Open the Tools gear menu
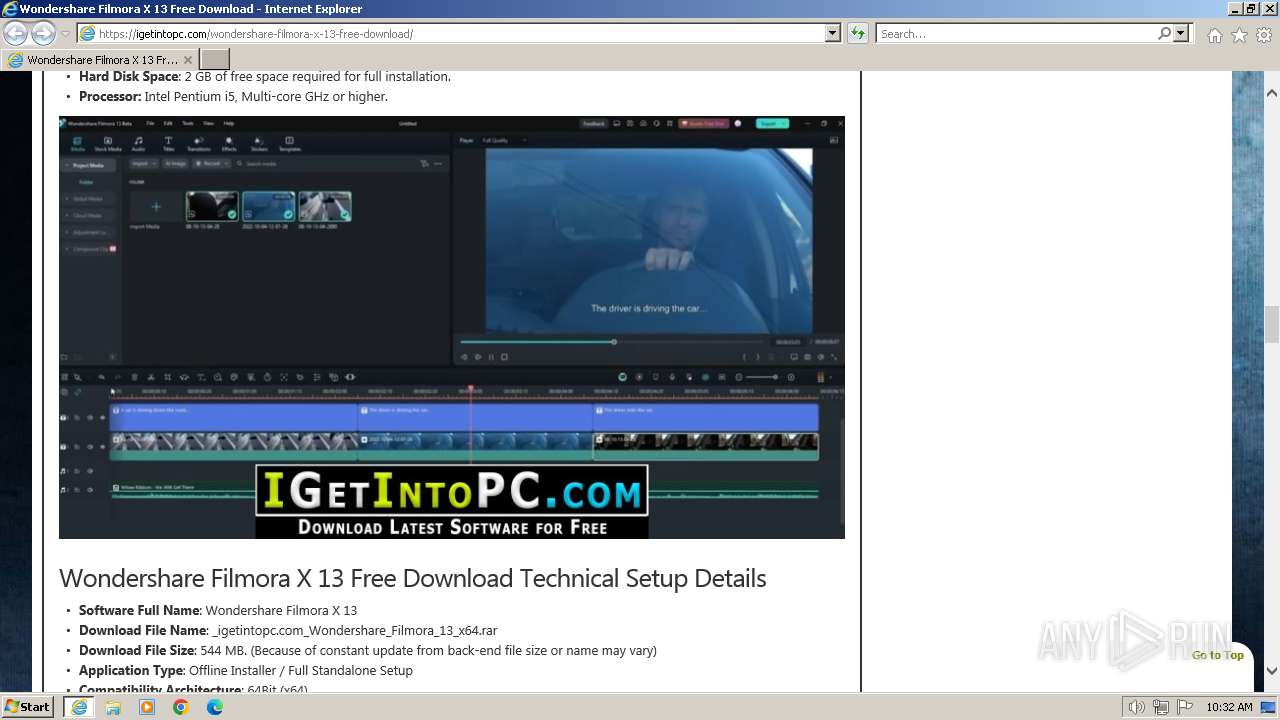The height and width of the screenshot is (720, 1280). coord(1264,35)
